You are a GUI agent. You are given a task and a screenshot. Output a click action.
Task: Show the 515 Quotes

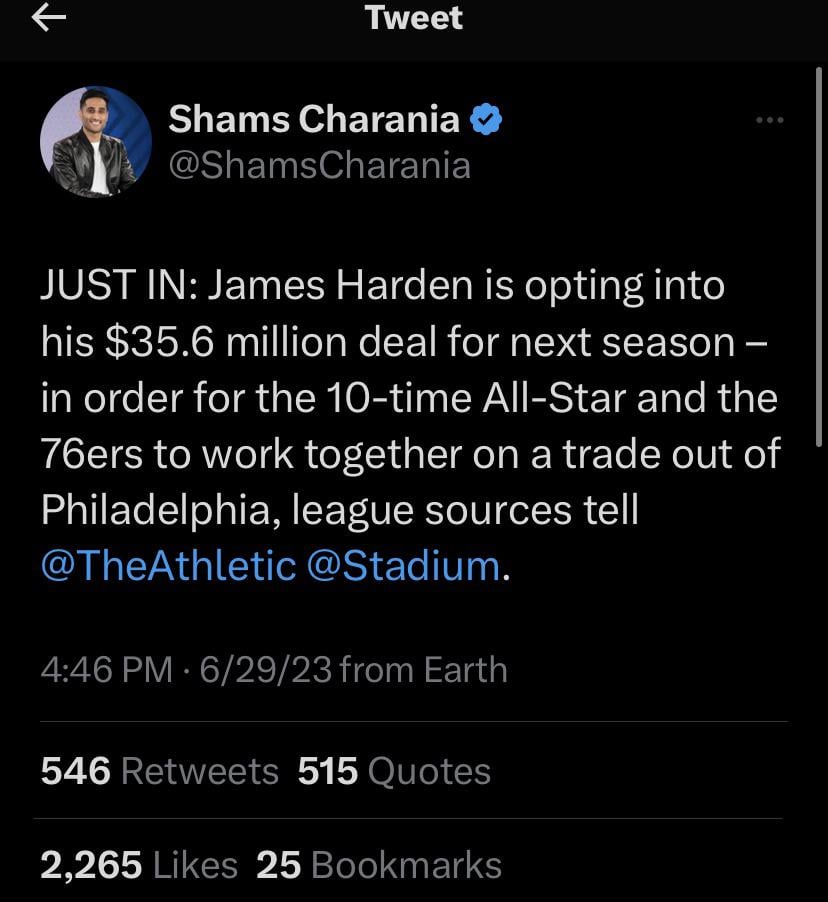(x=394, y=771)
